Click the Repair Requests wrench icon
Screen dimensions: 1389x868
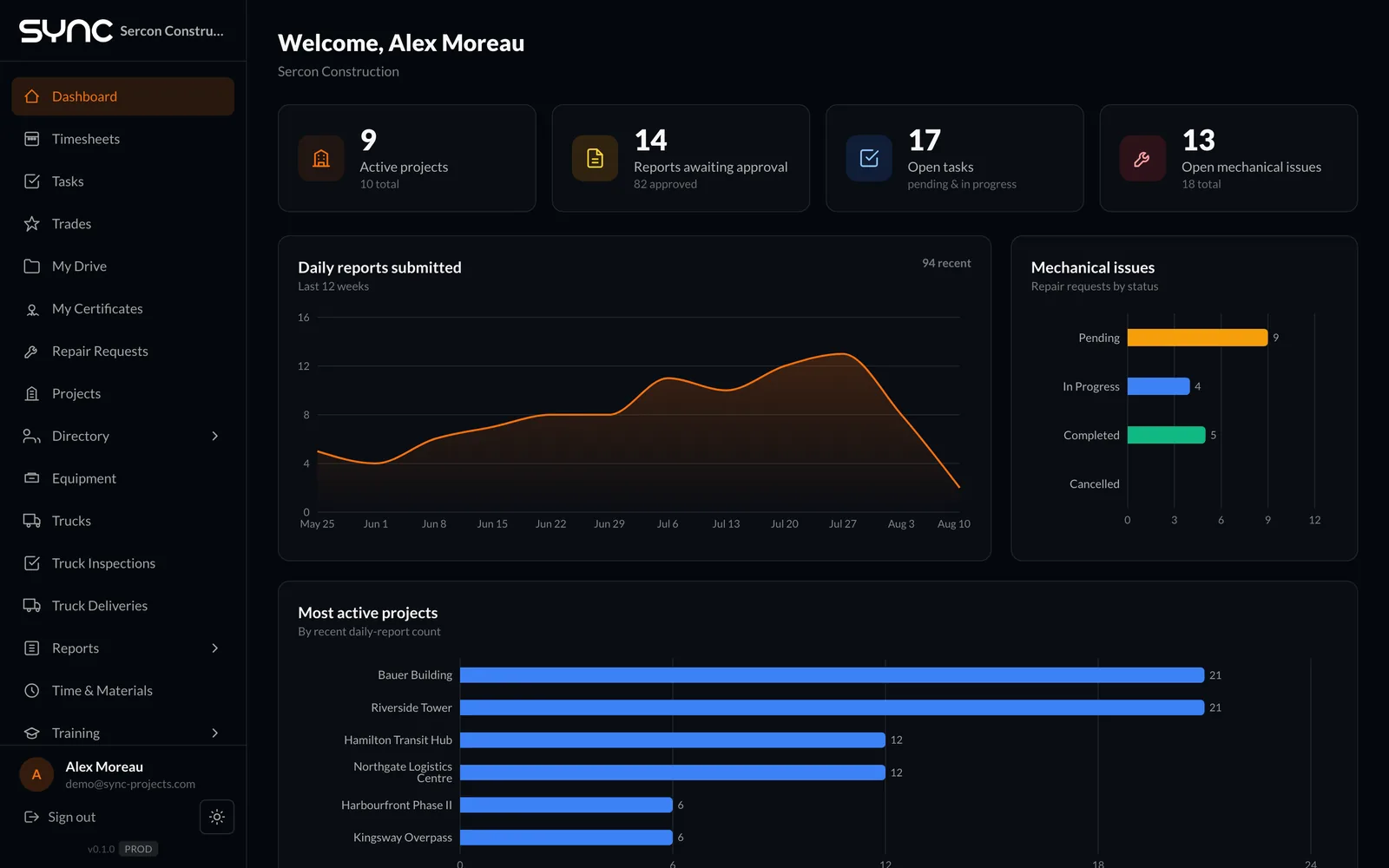pos(32,352)
